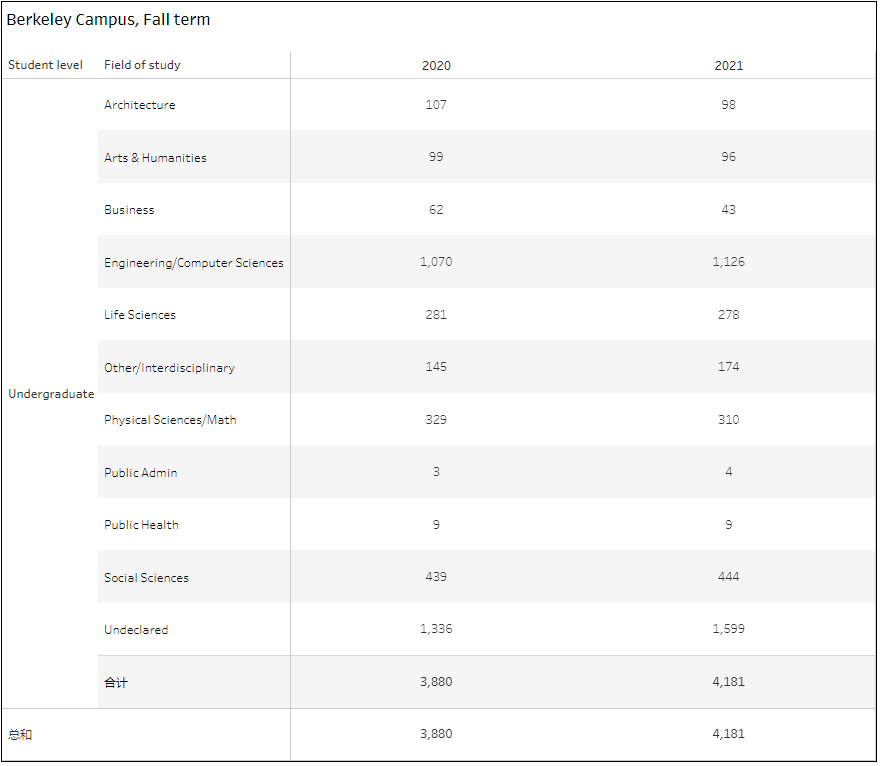Viewport: 880px width, 766px height.
Task: Click the 2021 column header
Action: [728, 66]
